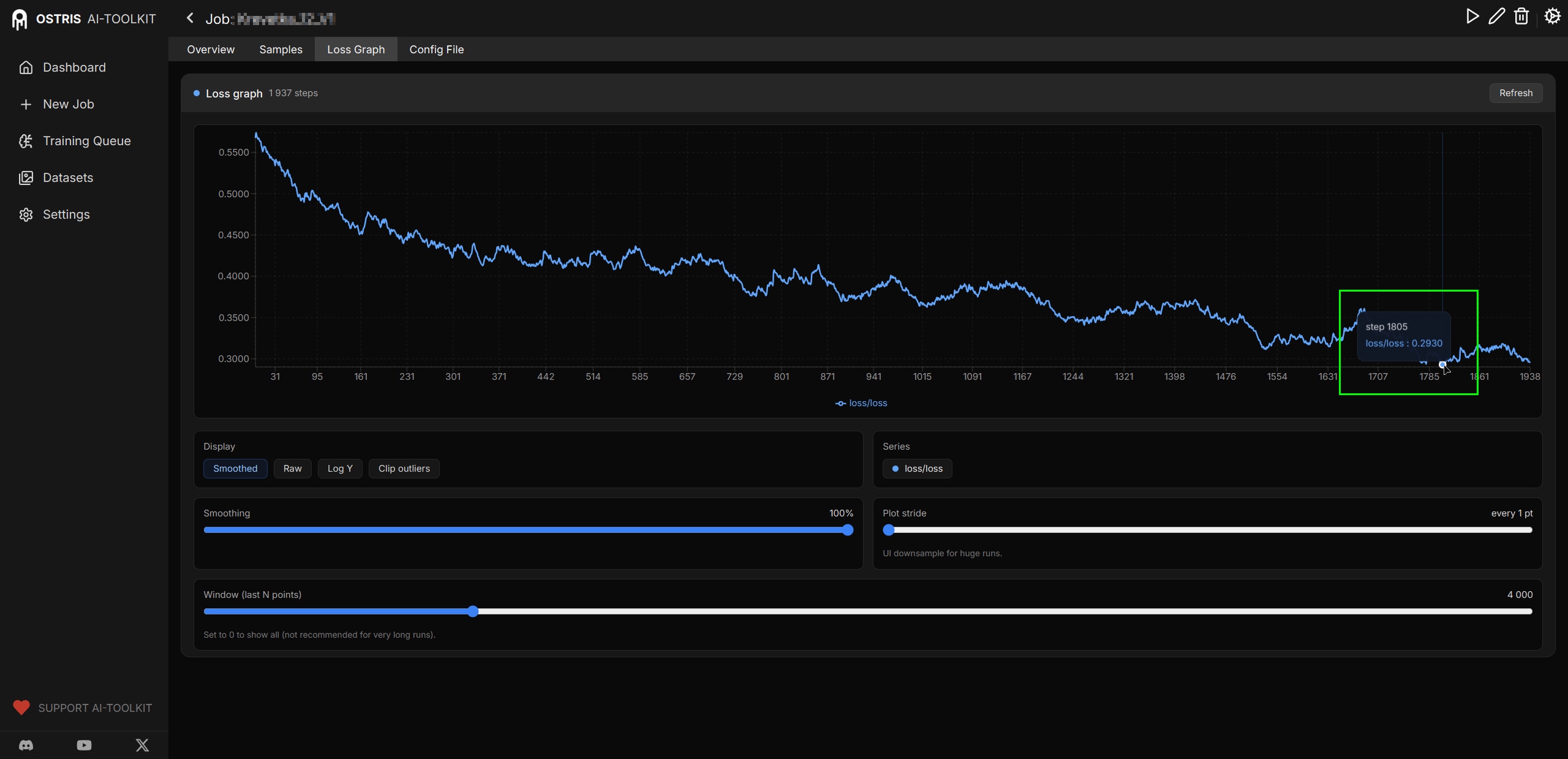Open the gear icon at top right

coord(1552,17)
